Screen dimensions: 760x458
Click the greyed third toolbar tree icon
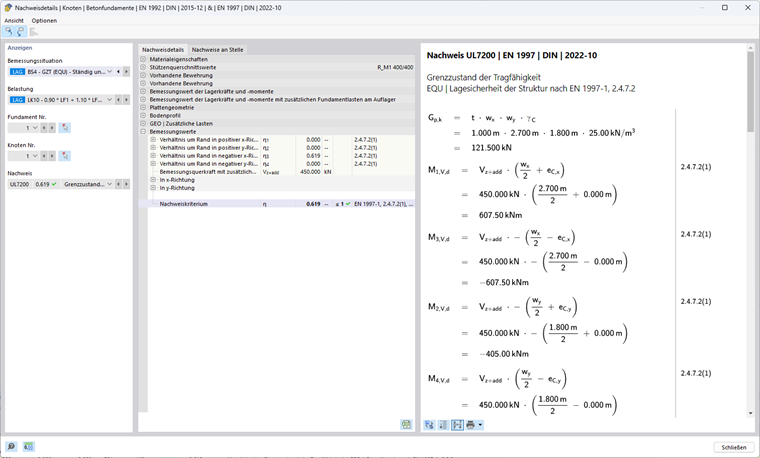click(x=33, y=32)
